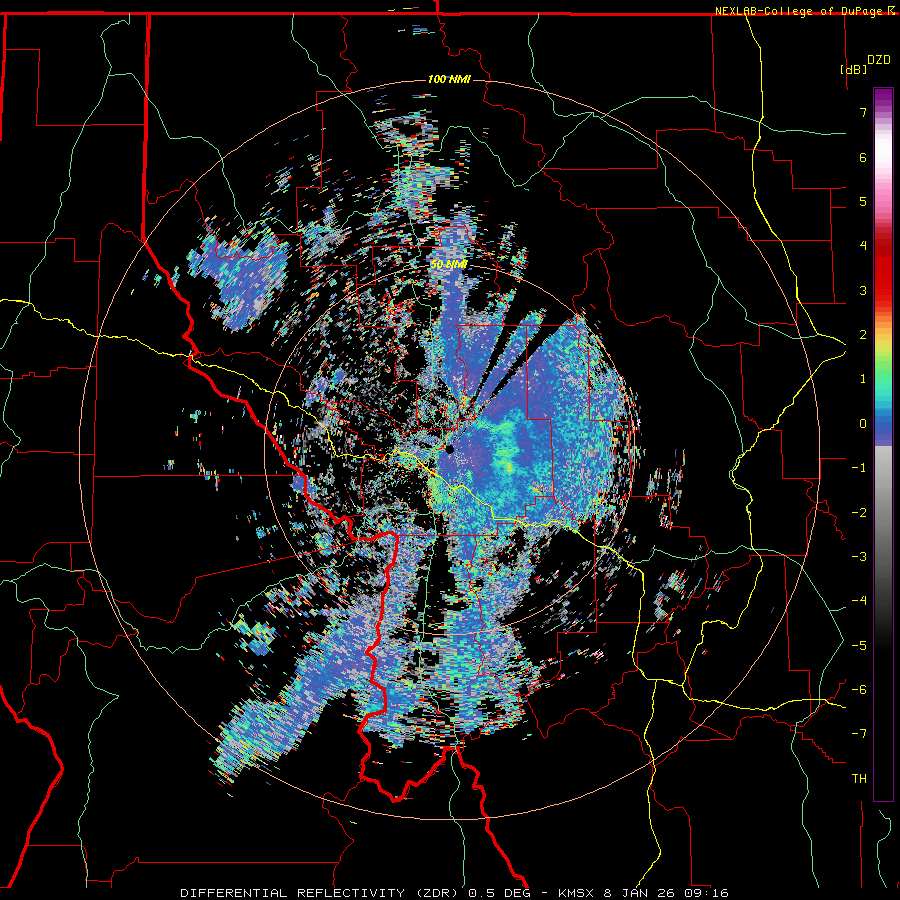The height and width of the screenshot is (900, 900).
Task: Click the 2 value on the color scale
Action: click(x=863, y=335)
